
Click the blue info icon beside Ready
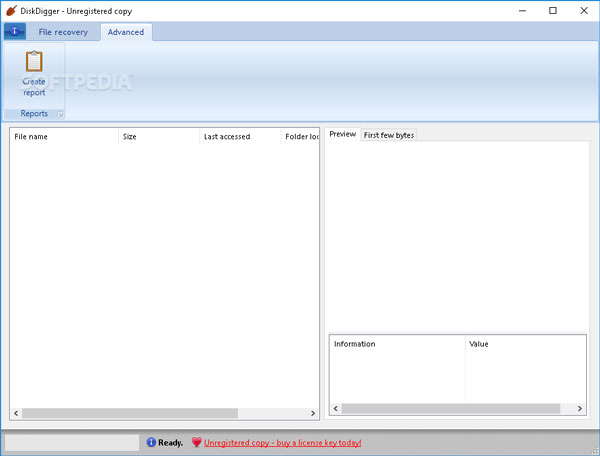click(x=151, y=442)
